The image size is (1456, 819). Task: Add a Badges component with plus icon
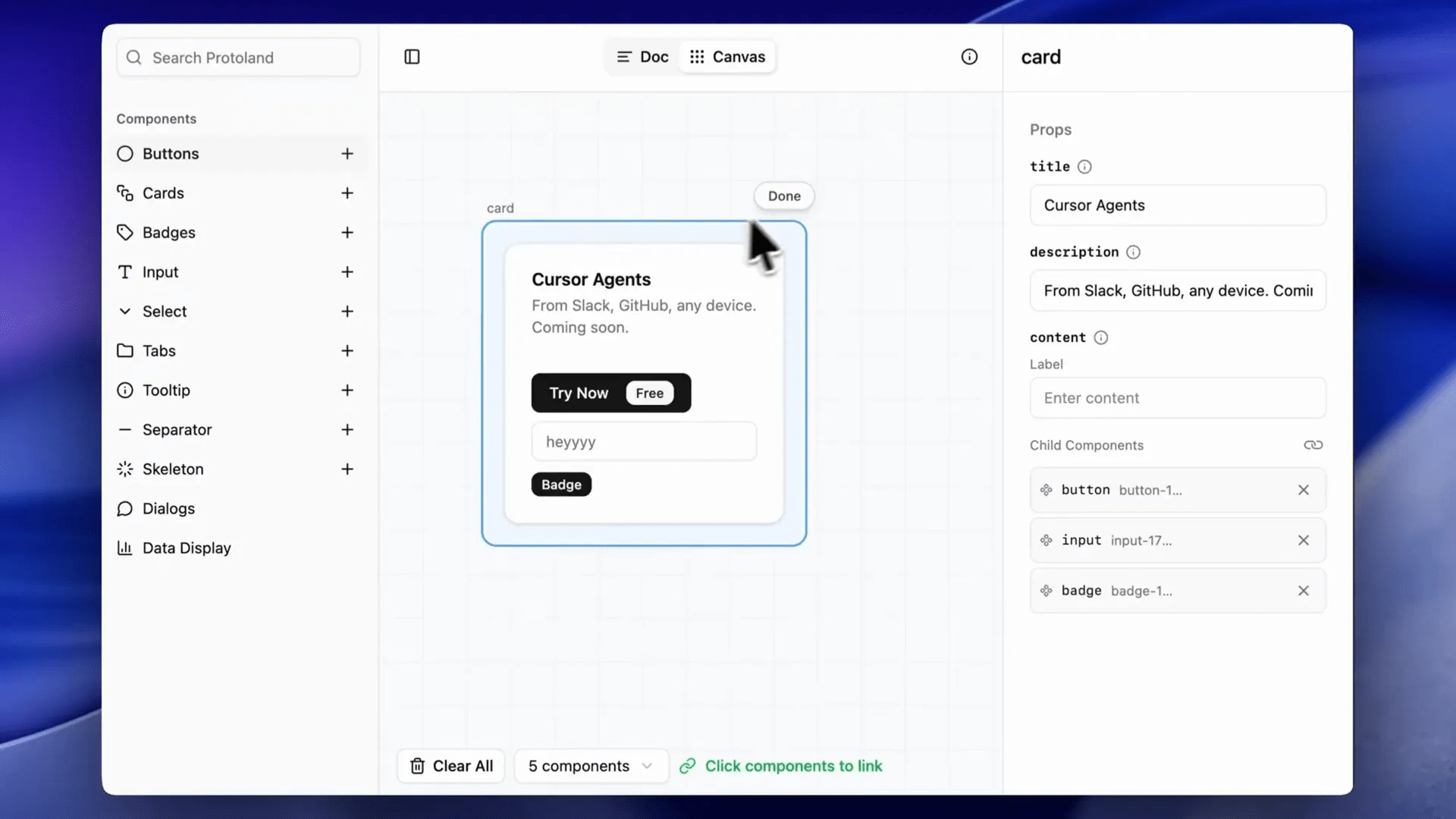[347, 233]
